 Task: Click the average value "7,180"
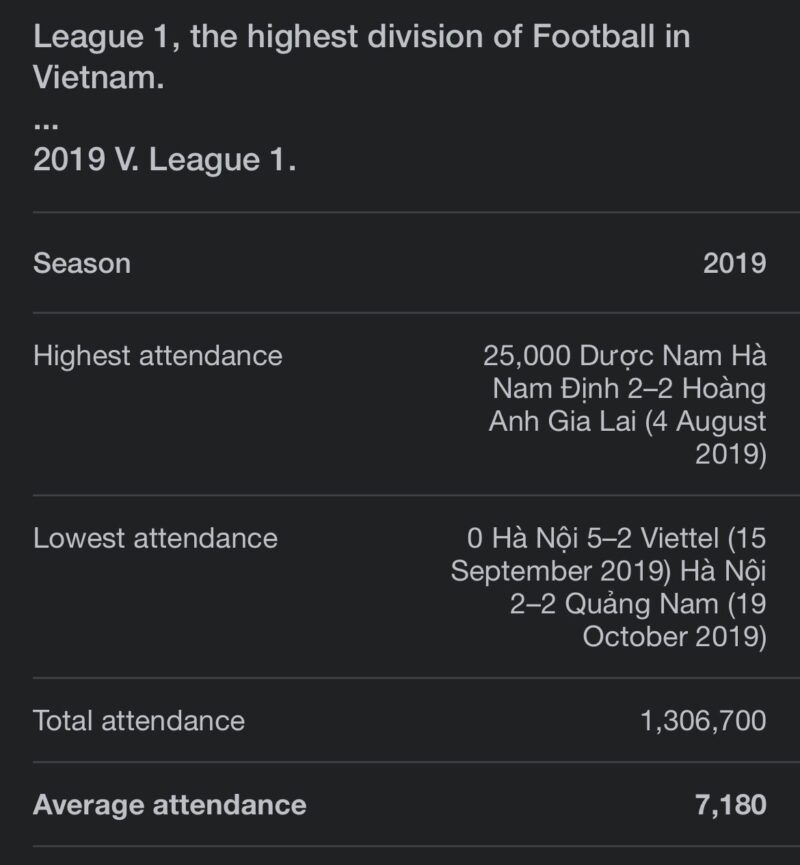[730, 804]
